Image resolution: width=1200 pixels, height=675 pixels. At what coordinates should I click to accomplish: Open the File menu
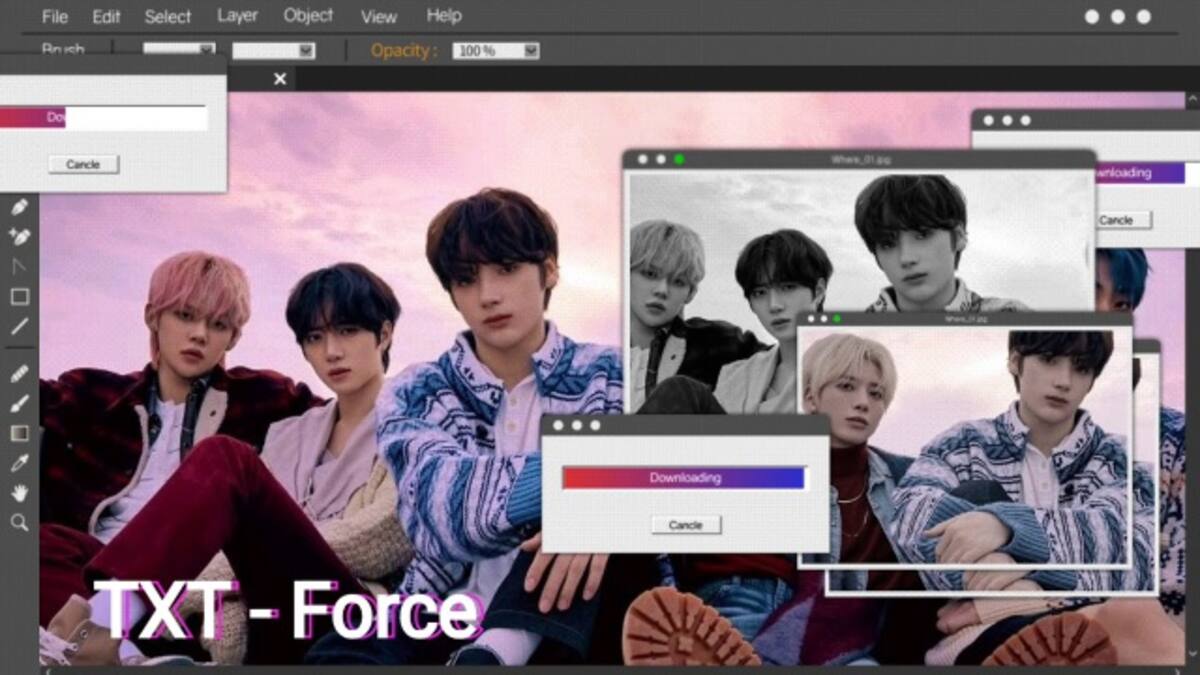tap(55, 17)
